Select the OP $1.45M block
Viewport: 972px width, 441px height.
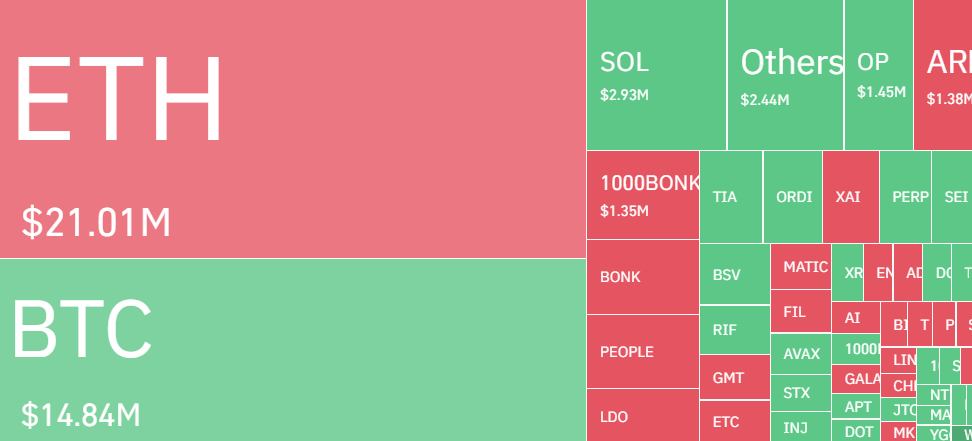(x=878, y=75)
